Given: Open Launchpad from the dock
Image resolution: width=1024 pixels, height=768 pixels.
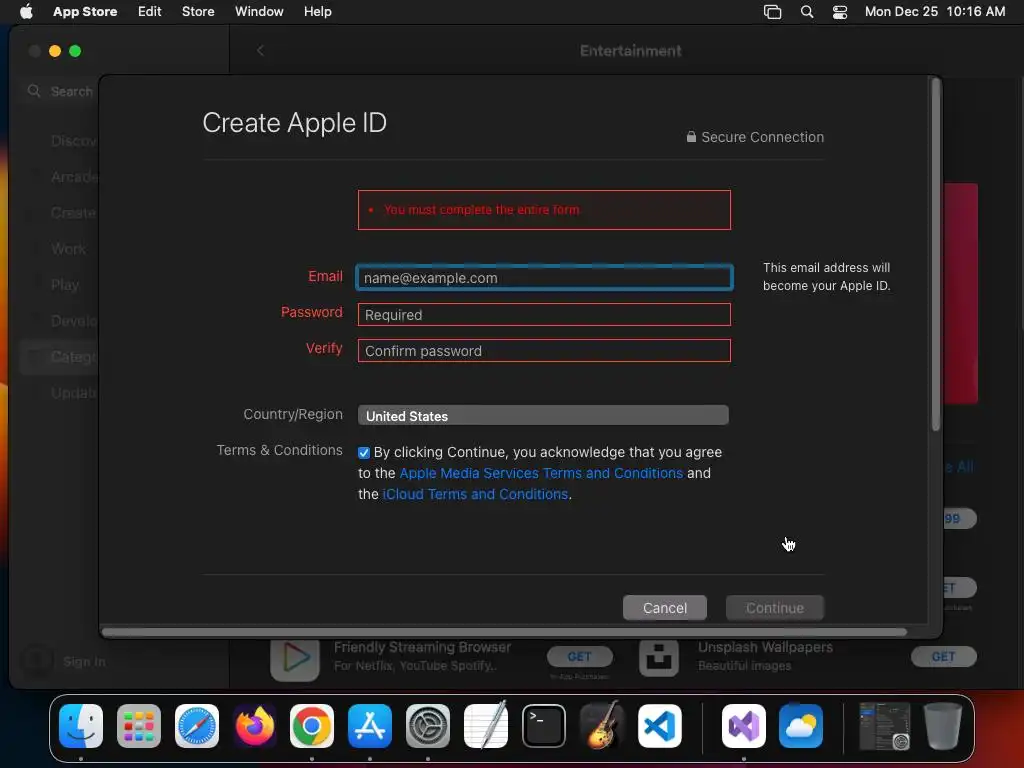Looking at the screenshot, I should pos(139,726).
